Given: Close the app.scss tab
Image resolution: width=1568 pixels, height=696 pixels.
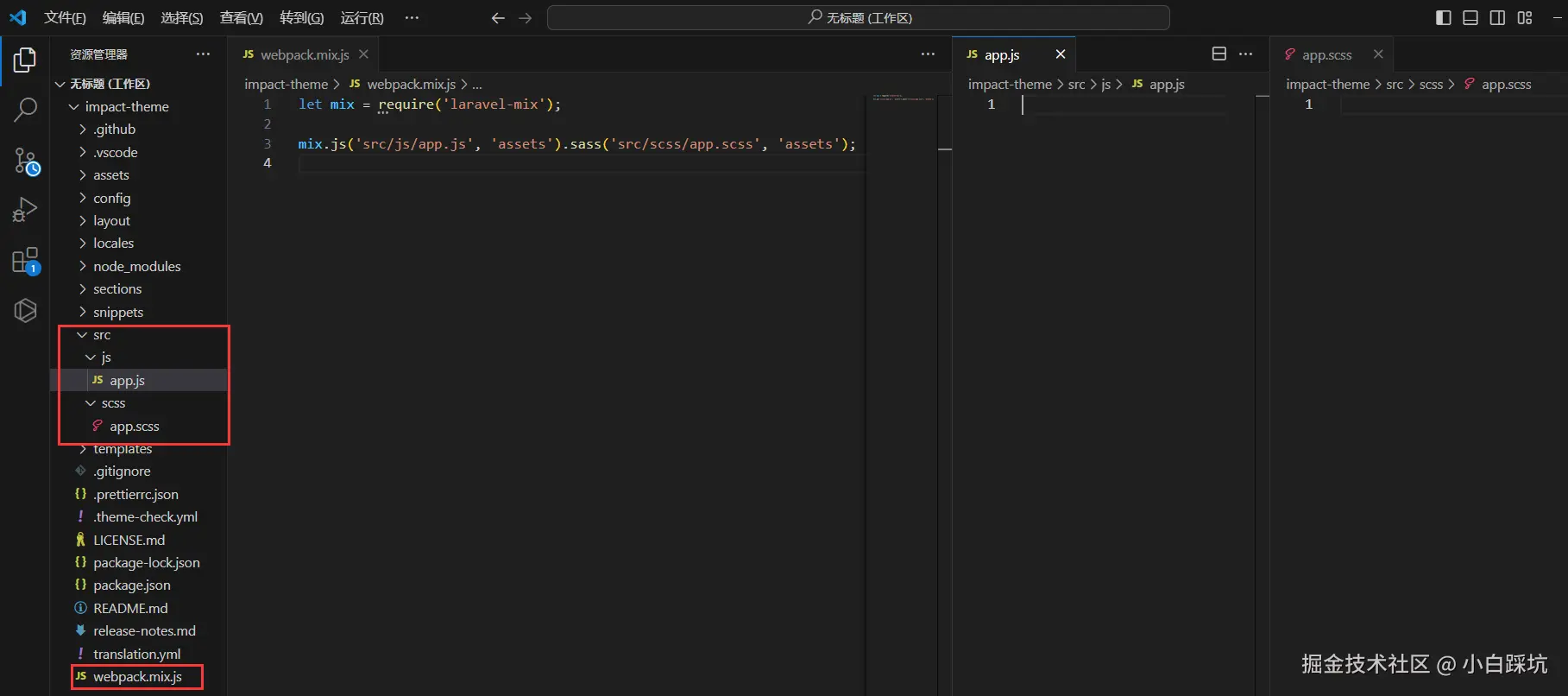Looking at the screenshot, I should click(x=1378, y=54).
